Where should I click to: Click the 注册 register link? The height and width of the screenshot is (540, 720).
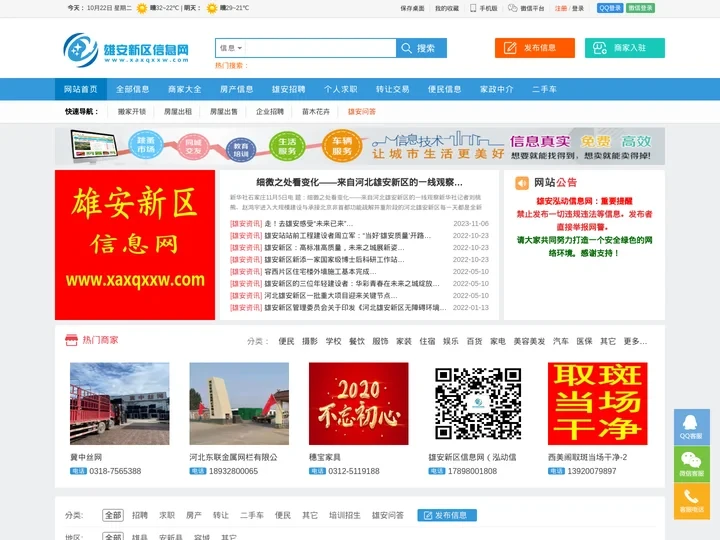click(x=561, y=8)
